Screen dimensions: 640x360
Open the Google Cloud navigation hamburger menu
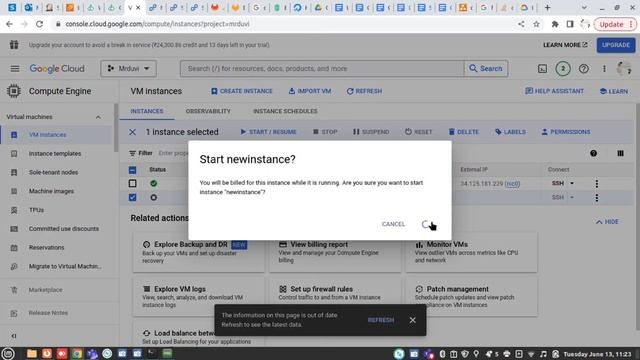15,69
